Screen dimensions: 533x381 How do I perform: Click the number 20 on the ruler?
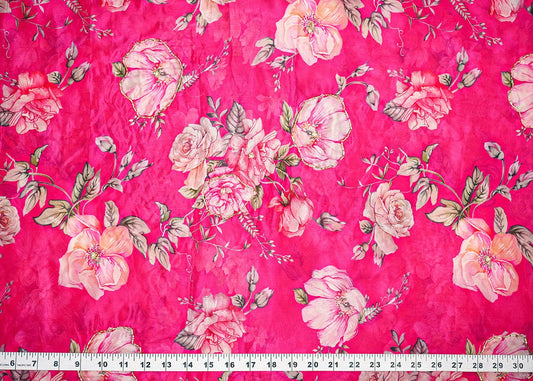click(313, 364)
